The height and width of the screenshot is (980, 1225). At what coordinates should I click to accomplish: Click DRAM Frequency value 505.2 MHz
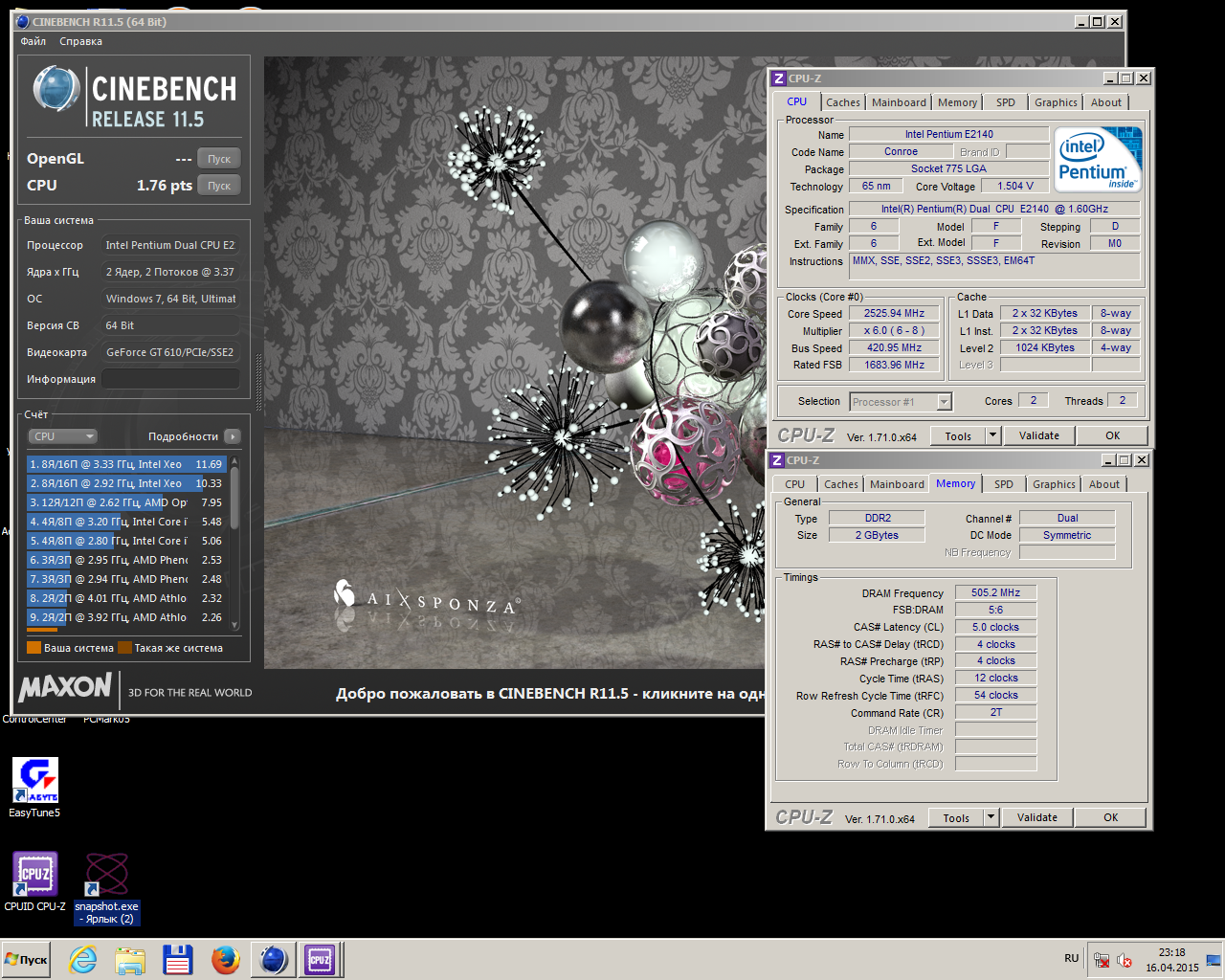995,592
